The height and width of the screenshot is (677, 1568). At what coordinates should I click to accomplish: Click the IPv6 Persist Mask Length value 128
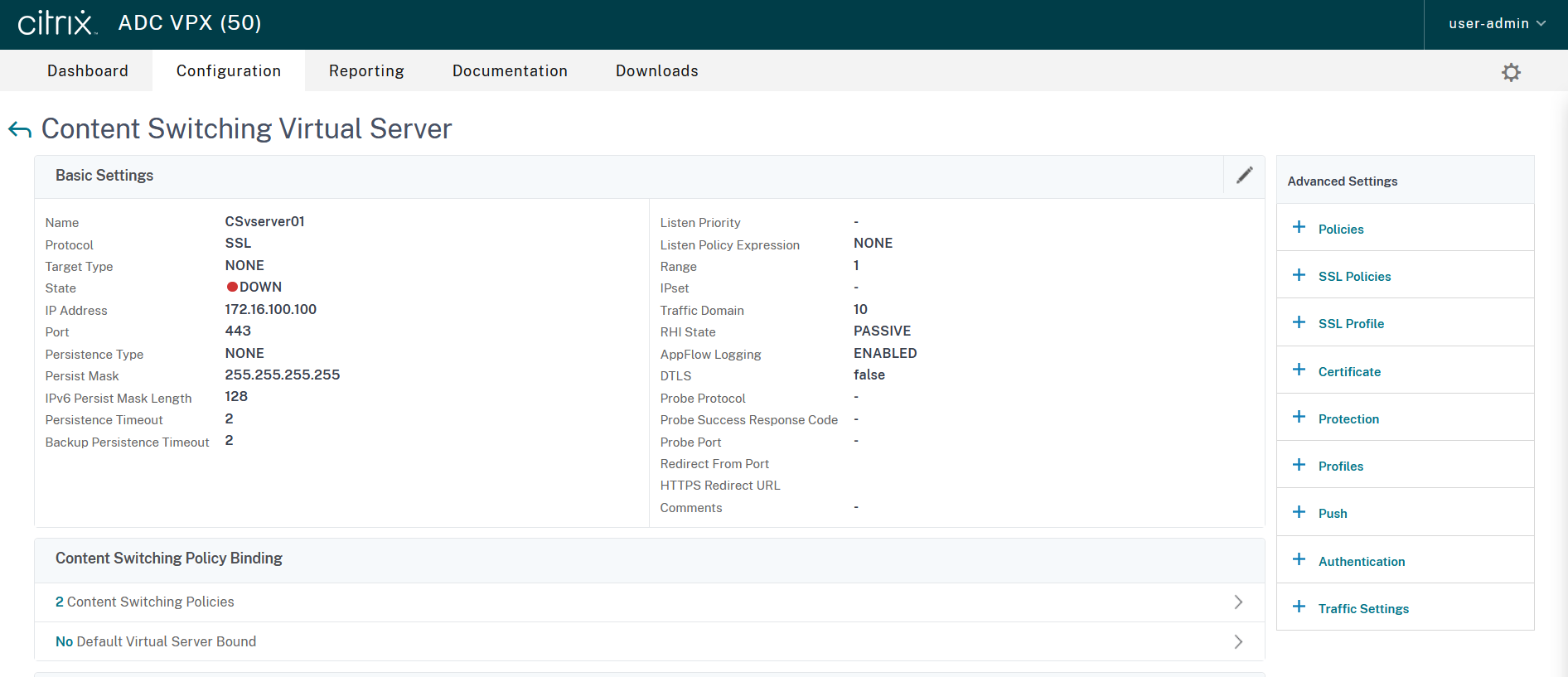236,396
